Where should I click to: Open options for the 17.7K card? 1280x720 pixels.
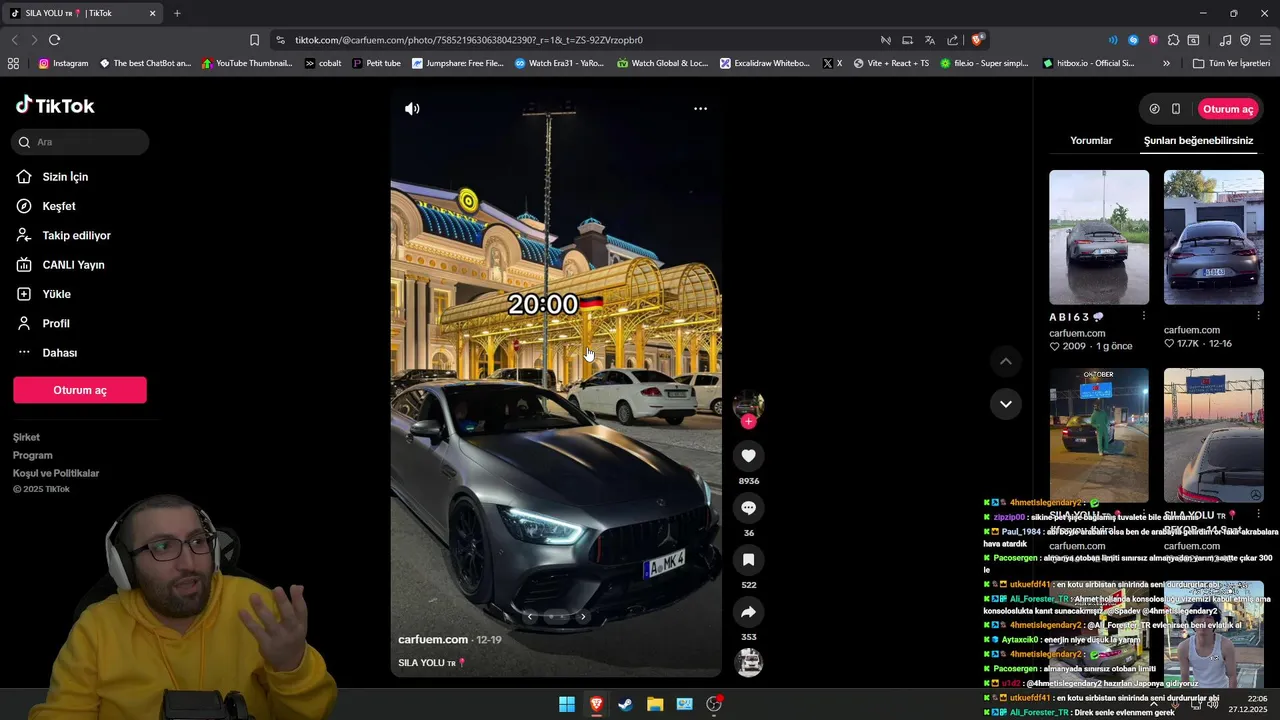click(1258, 317)
